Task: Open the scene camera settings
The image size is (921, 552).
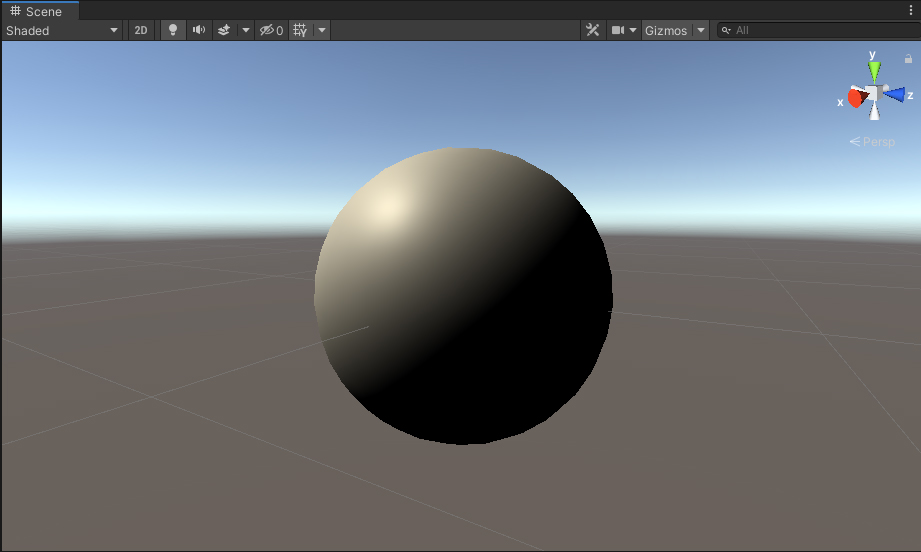Action: (624, 30)
